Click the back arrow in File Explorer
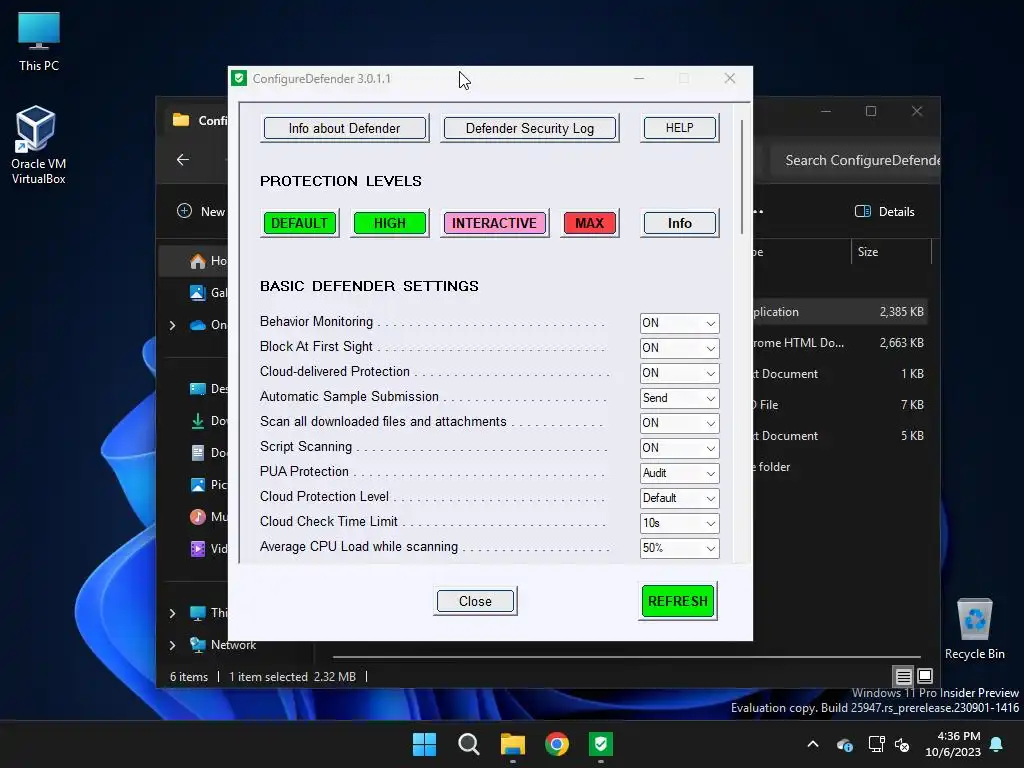Viewport: 1024px width, 768px height. (183, 159)
